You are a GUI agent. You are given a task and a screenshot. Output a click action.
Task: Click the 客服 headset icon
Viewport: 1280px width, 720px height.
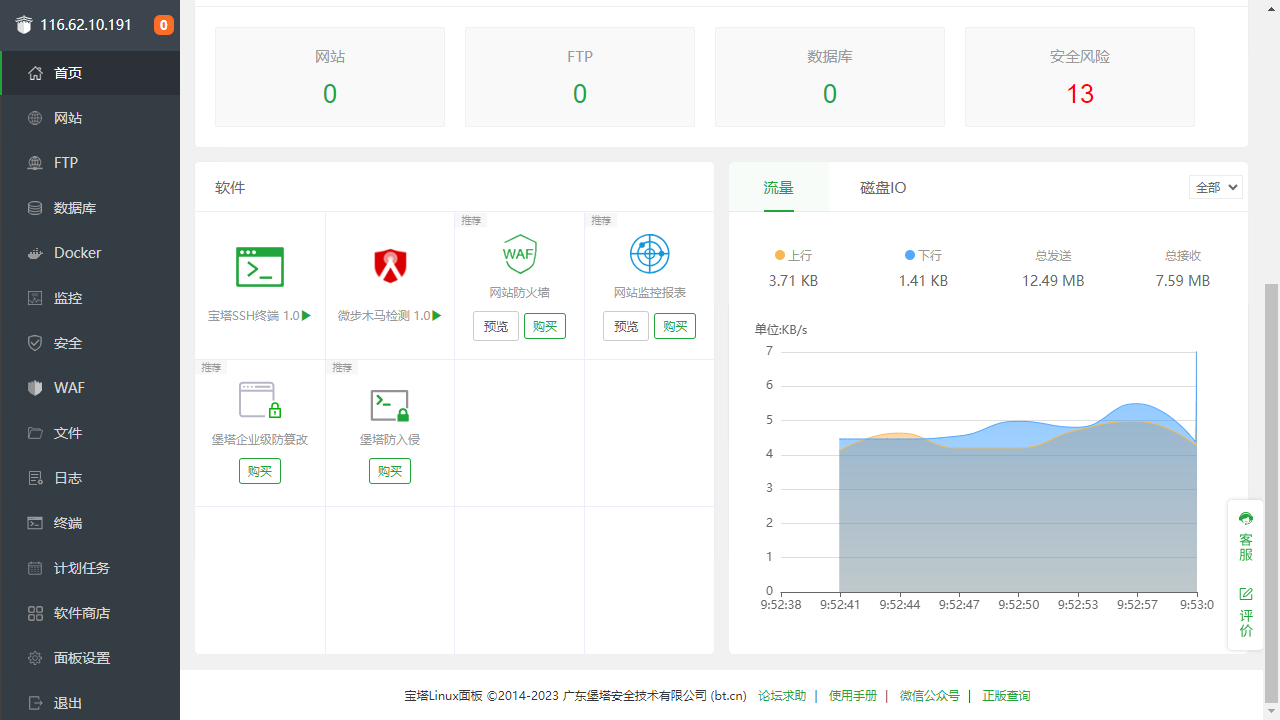click(x=1246, y=518)
